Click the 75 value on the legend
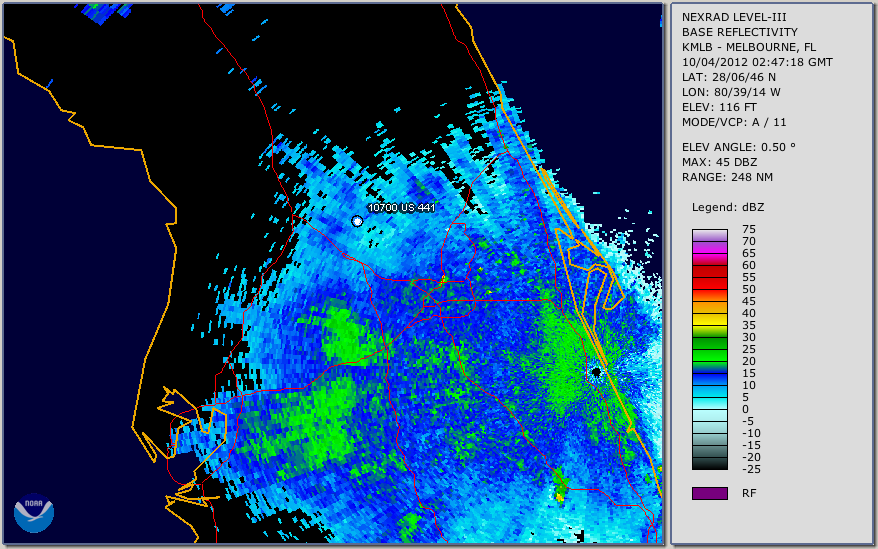Image resolution: width=878 pixels, height=549 pixels. pyautogui.click(x=749, y=229)
